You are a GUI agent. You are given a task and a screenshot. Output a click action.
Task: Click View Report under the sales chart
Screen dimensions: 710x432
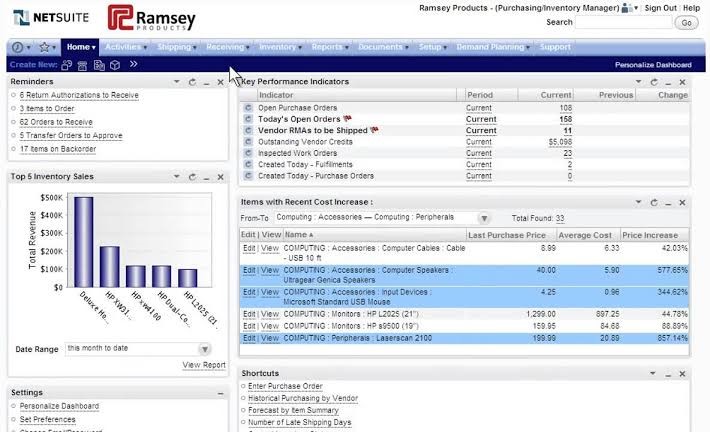point(204,365)
